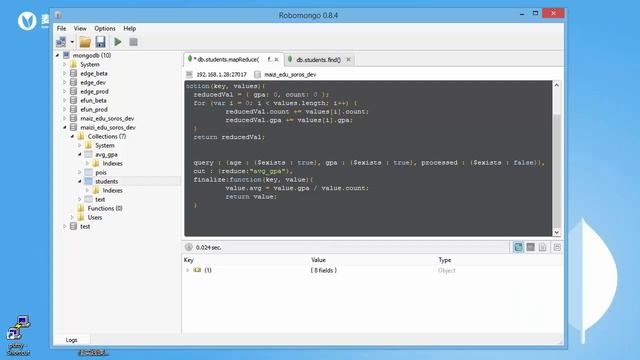640x360 pixels.
Task: Click the Open file folder toolbar icon
Action: [85, 42]
